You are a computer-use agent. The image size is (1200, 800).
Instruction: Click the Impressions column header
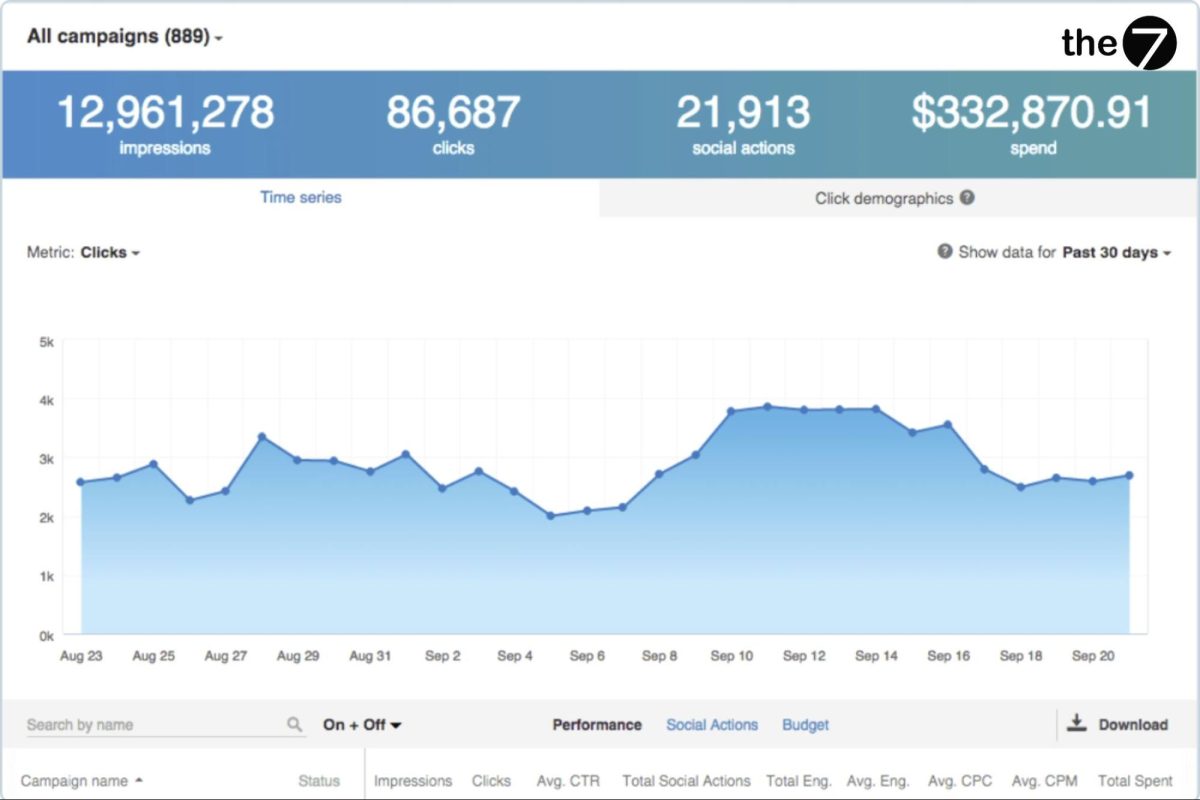(x=413, y=781)
